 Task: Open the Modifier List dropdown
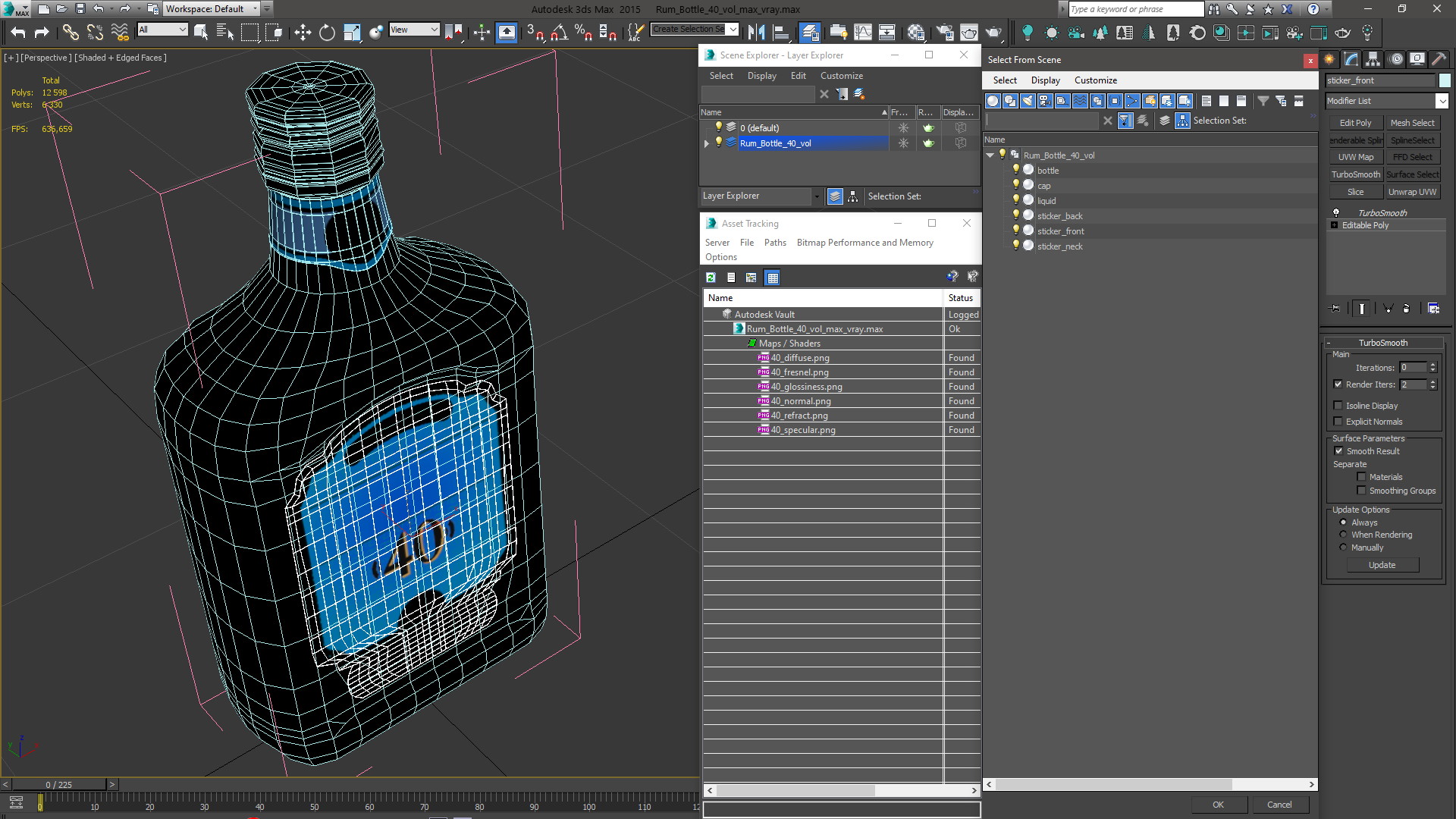[1442, 101]
